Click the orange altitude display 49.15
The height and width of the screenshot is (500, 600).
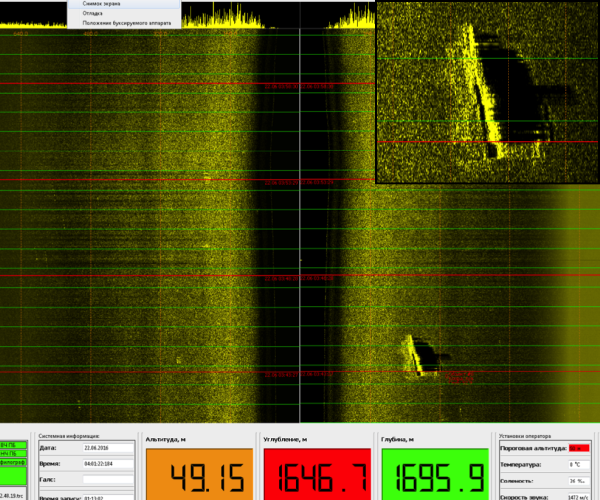point(199,474)
